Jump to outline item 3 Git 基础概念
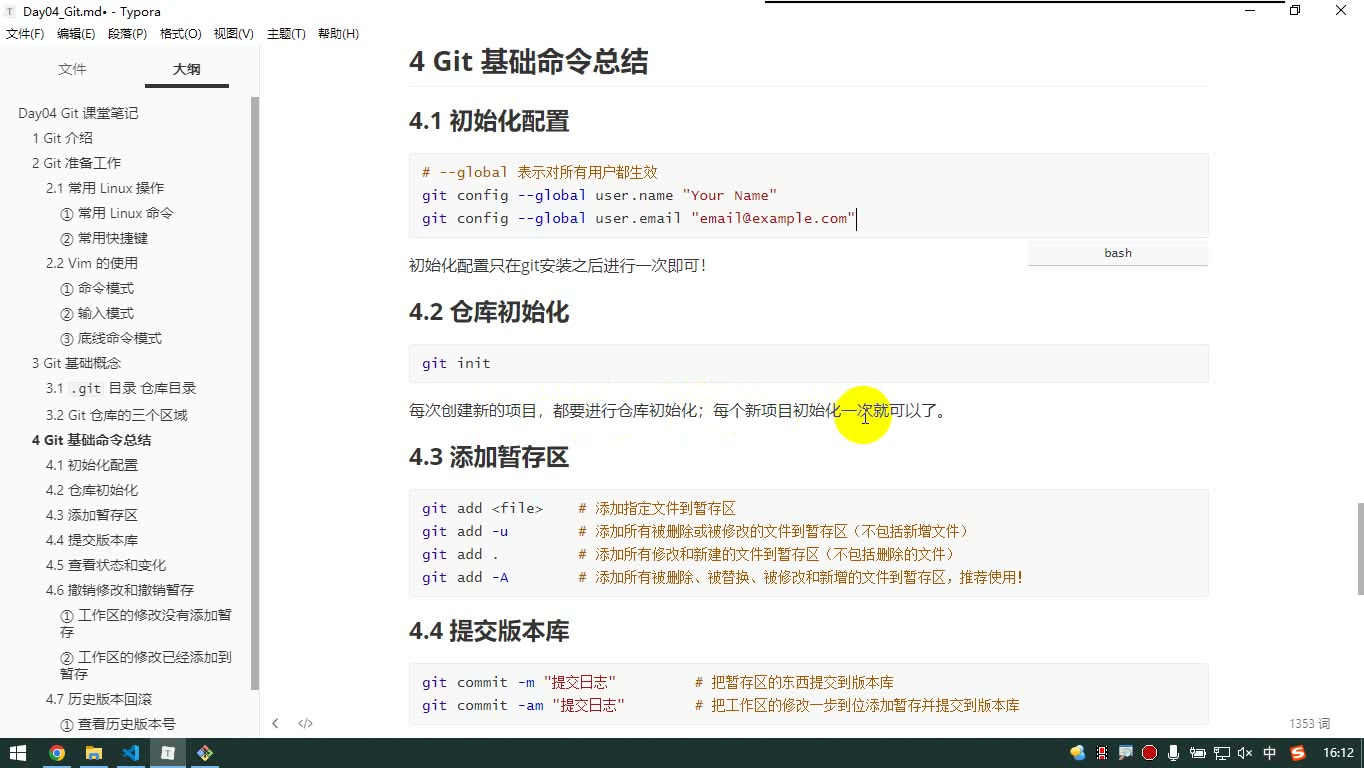 (x=76, y=363)
